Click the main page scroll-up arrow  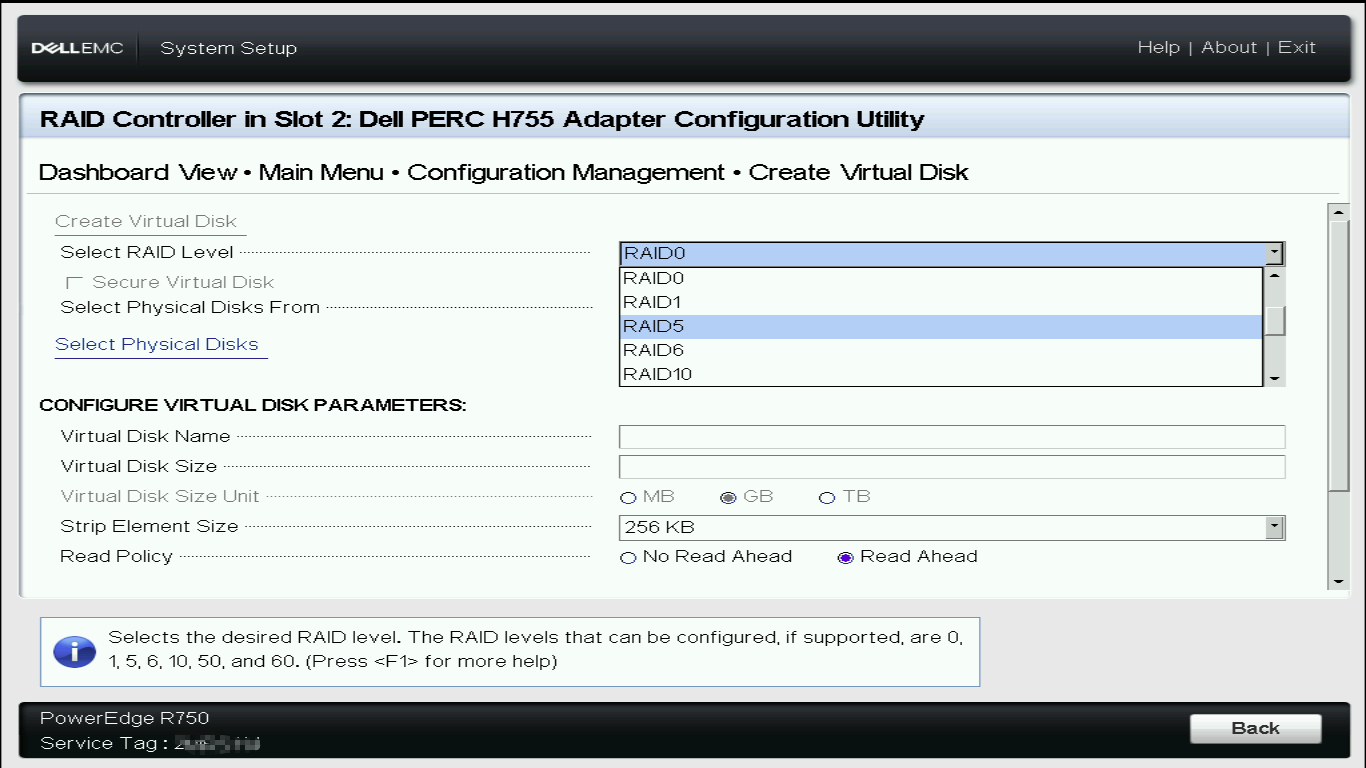click(x=1337, y=212)
